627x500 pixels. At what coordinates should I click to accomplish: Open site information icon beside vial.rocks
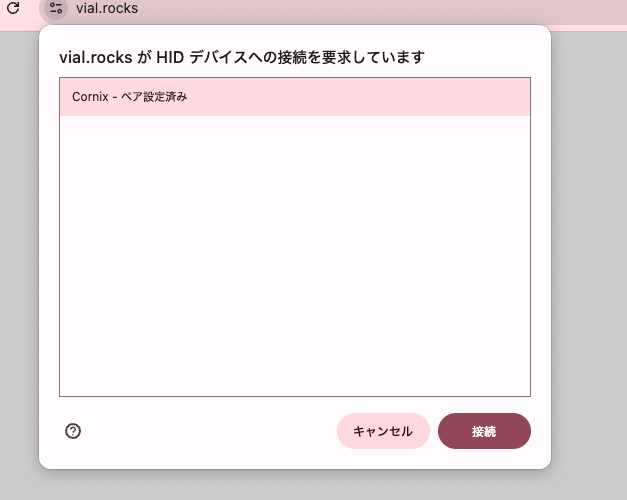(x=56, y=8)
